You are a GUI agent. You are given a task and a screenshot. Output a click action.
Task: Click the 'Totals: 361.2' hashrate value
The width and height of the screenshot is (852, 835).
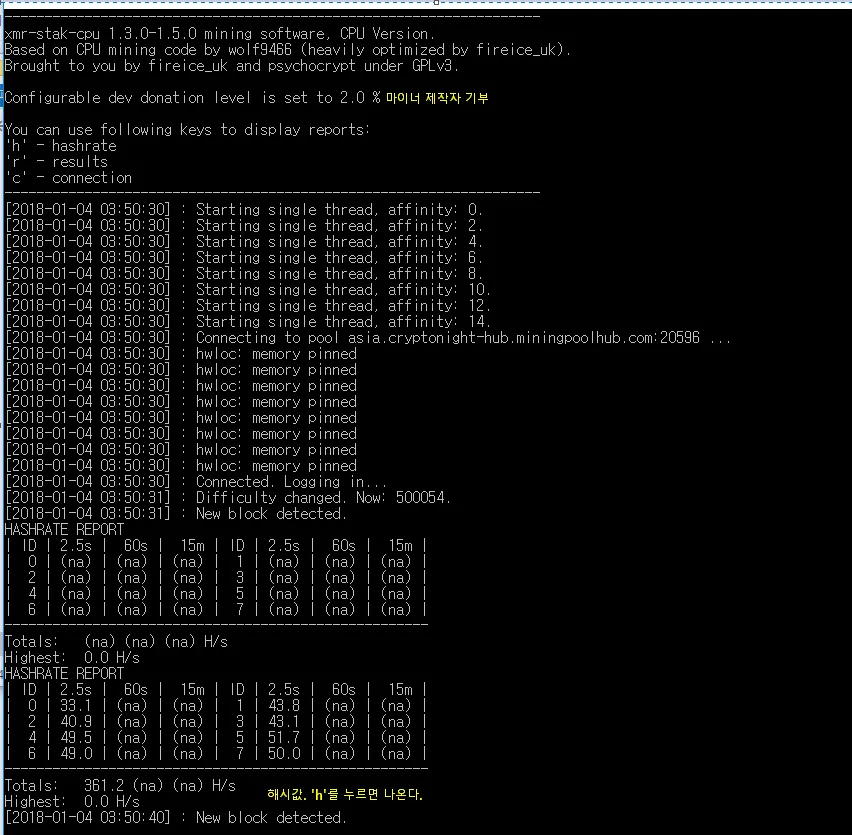pyautogui.click(x=104, y=786)
